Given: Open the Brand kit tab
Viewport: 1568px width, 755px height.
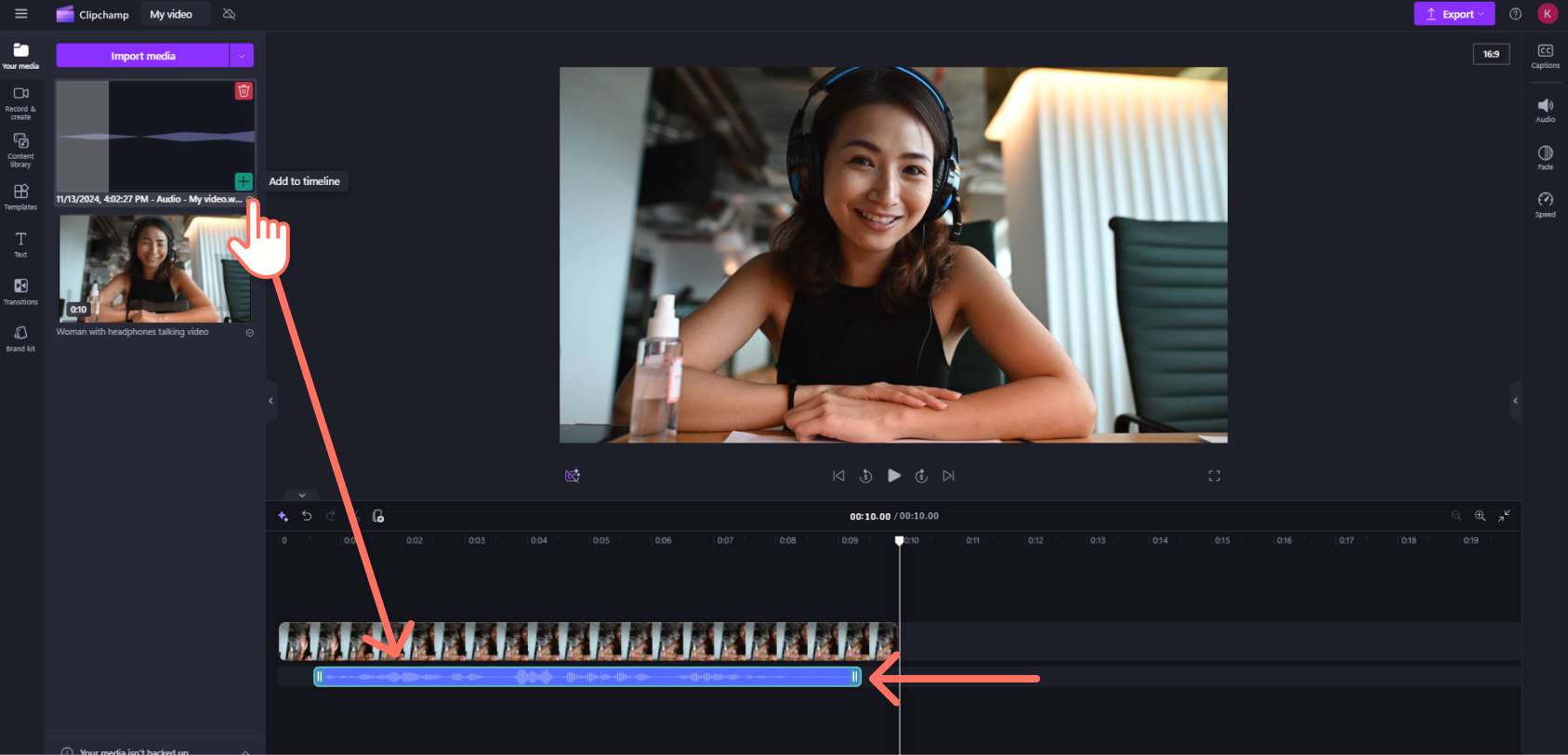Looking at the screenshot, I should (x=20, y=338).
